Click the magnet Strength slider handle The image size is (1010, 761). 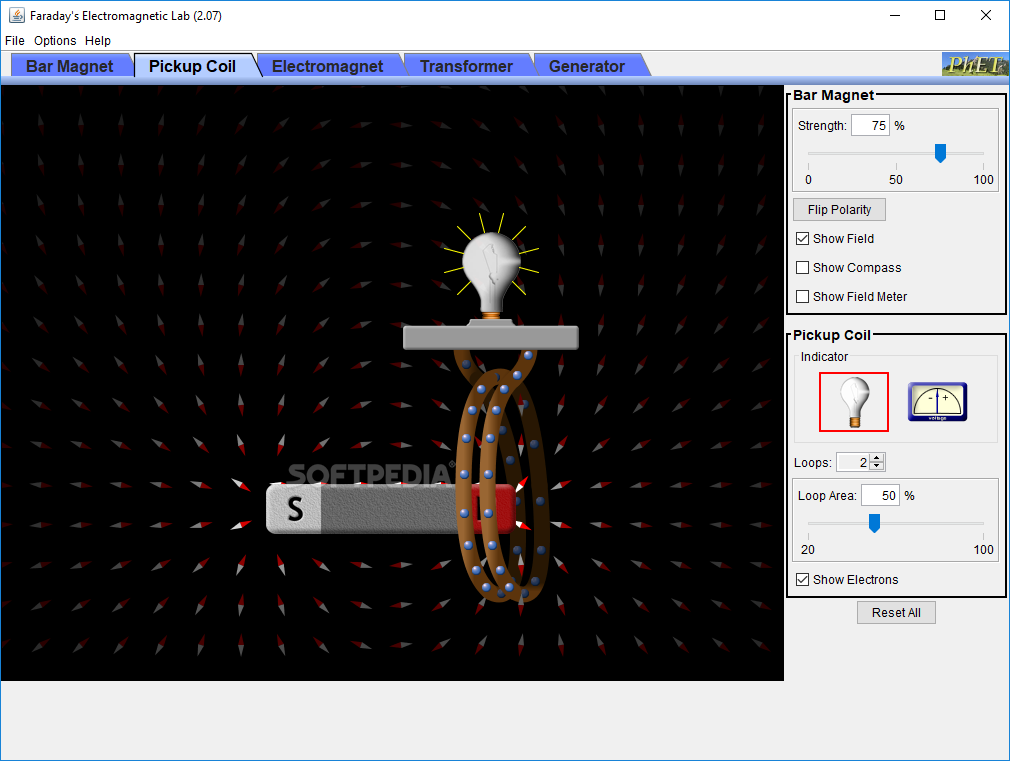point(940,153)
